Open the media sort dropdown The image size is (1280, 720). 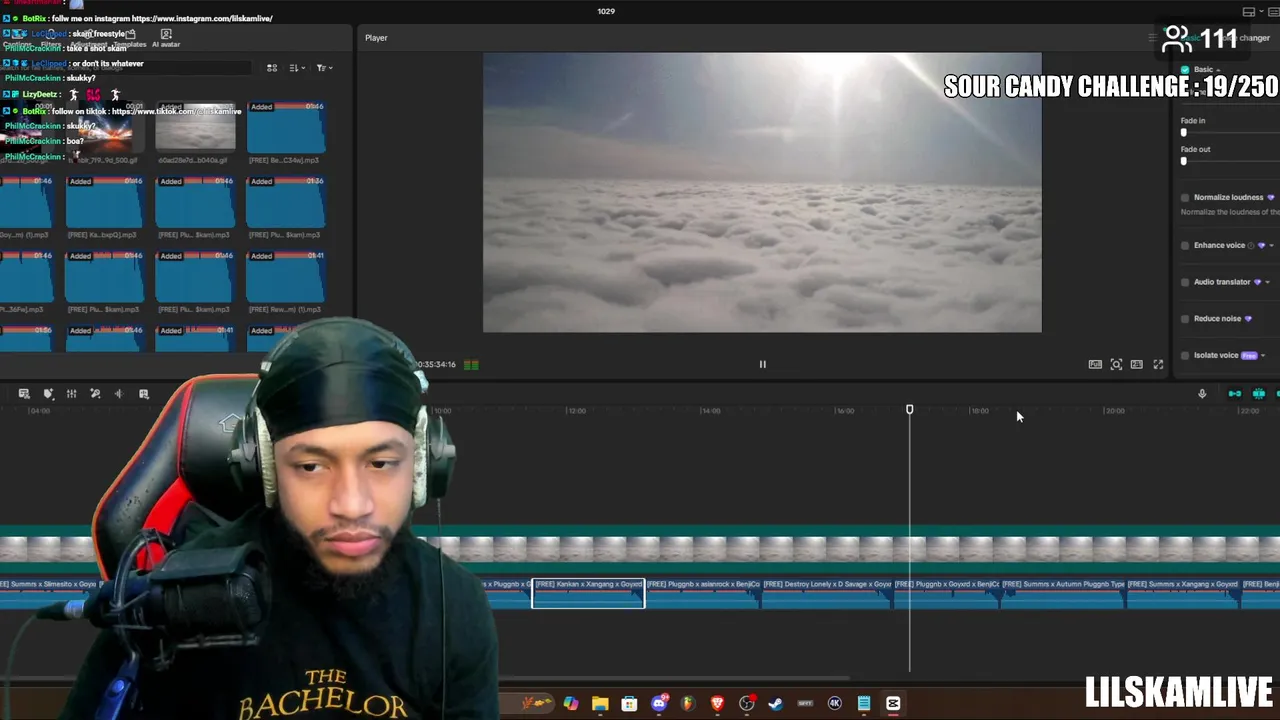(x=297, y=68)
